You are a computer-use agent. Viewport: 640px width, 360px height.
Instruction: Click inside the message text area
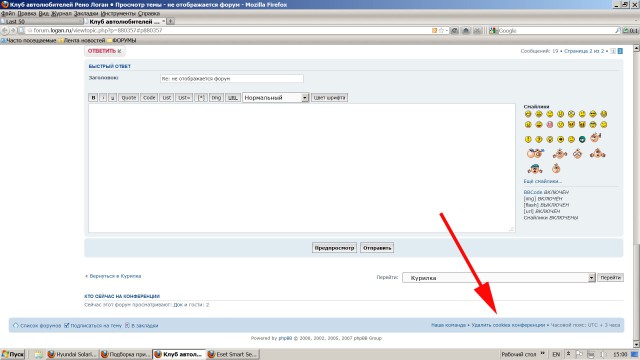(x=302, y=168)
